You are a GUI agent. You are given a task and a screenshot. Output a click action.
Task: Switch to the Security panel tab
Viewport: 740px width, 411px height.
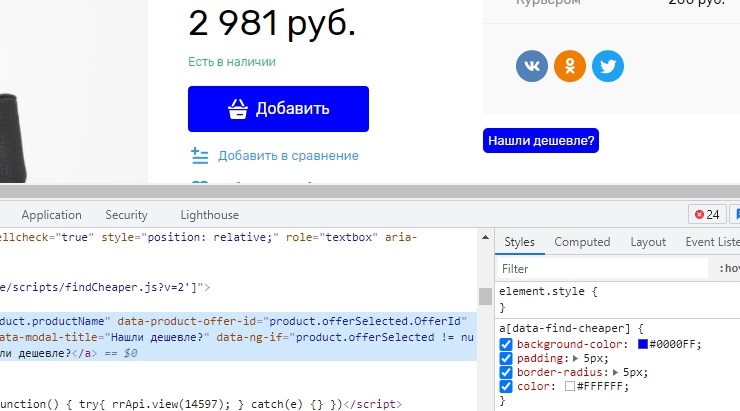point(126,215)
